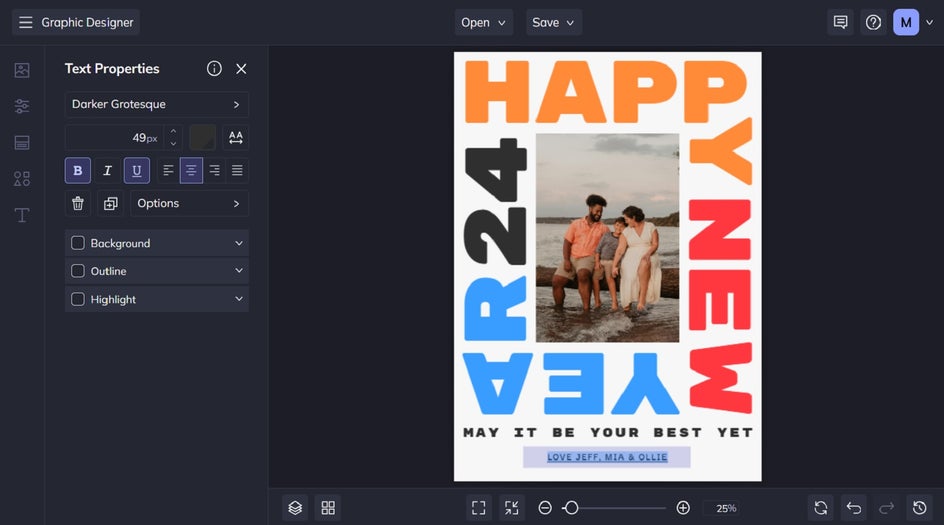Expand the account chevron beside avatar

[x=930, y=22]
